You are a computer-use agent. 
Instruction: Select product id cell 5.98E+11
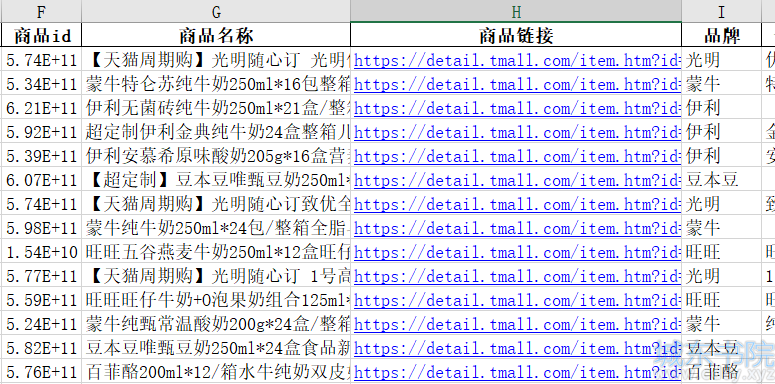(x=42, y=228)
